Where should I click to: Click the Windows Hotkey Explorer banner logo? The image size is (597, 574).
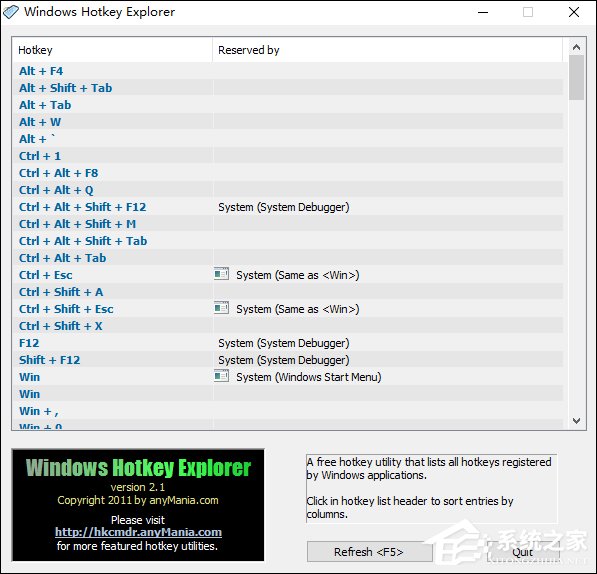pos(138,505)
